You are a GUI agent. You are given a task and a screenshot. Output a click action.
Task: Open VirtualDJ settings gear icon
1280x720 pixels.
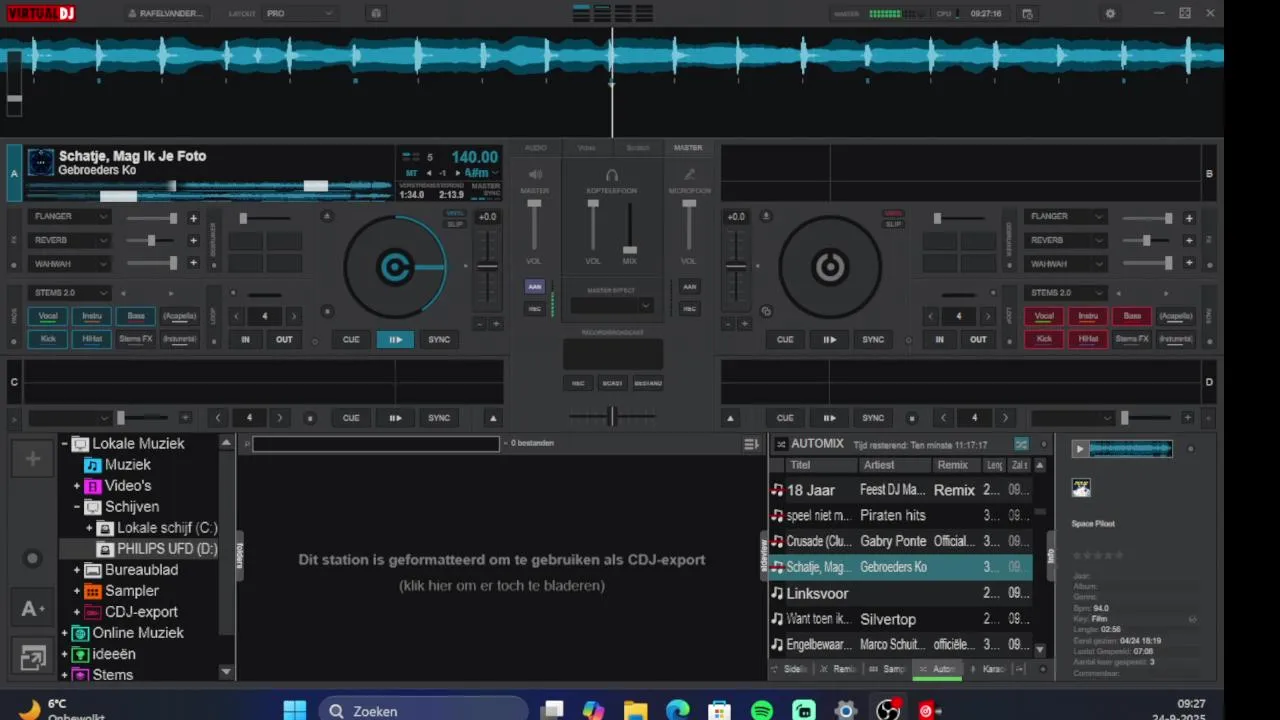coord(1110,14)
